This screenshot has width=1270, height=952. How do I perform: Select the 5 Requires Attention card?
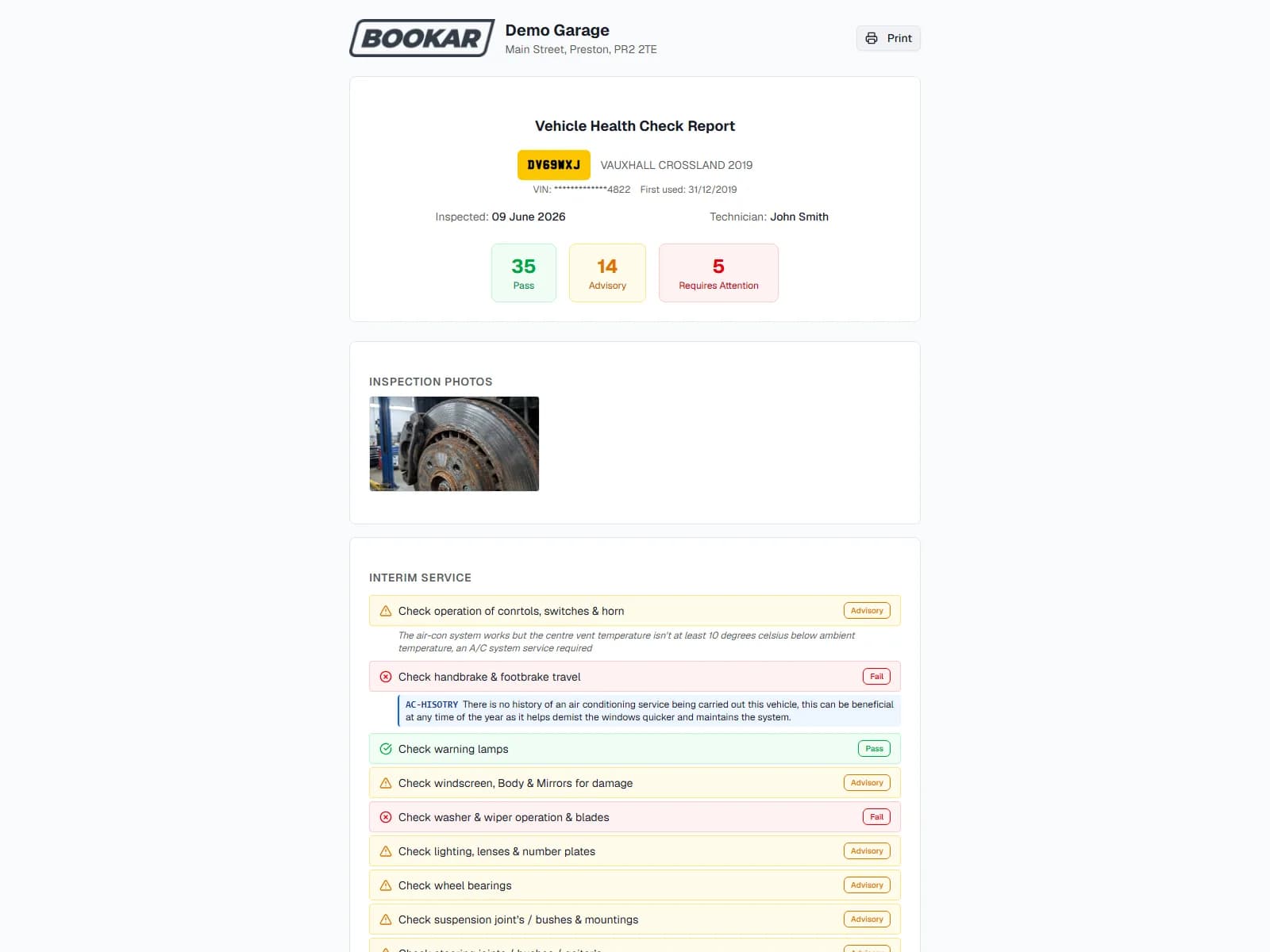point(718,273)
